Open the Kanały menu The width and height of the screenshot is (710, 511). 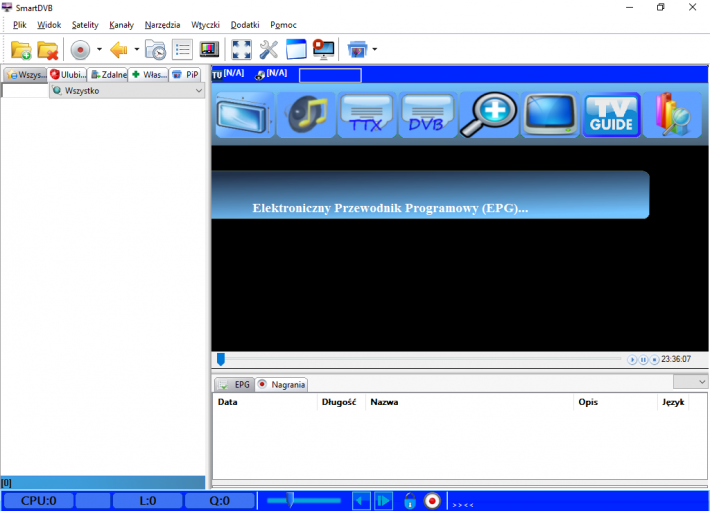point(121,25)
